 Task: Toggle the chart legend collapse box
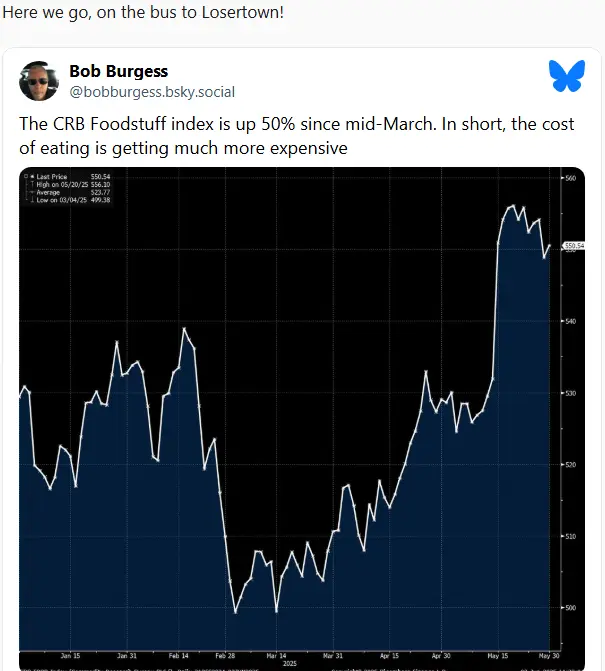pyautogui.click(x=25, y=178)
